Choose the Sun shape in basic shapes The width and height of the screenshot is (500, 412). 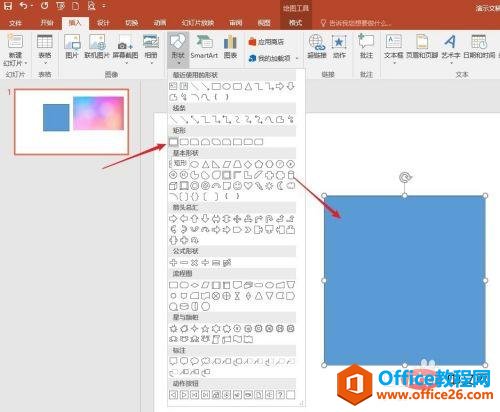click(269, 186)
